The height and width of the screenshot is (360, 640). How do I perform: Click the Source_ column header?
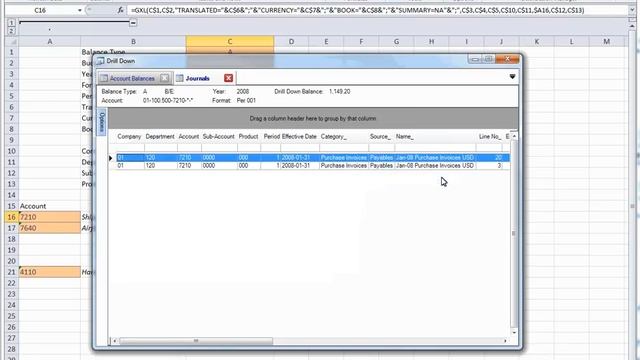[380, 136]
